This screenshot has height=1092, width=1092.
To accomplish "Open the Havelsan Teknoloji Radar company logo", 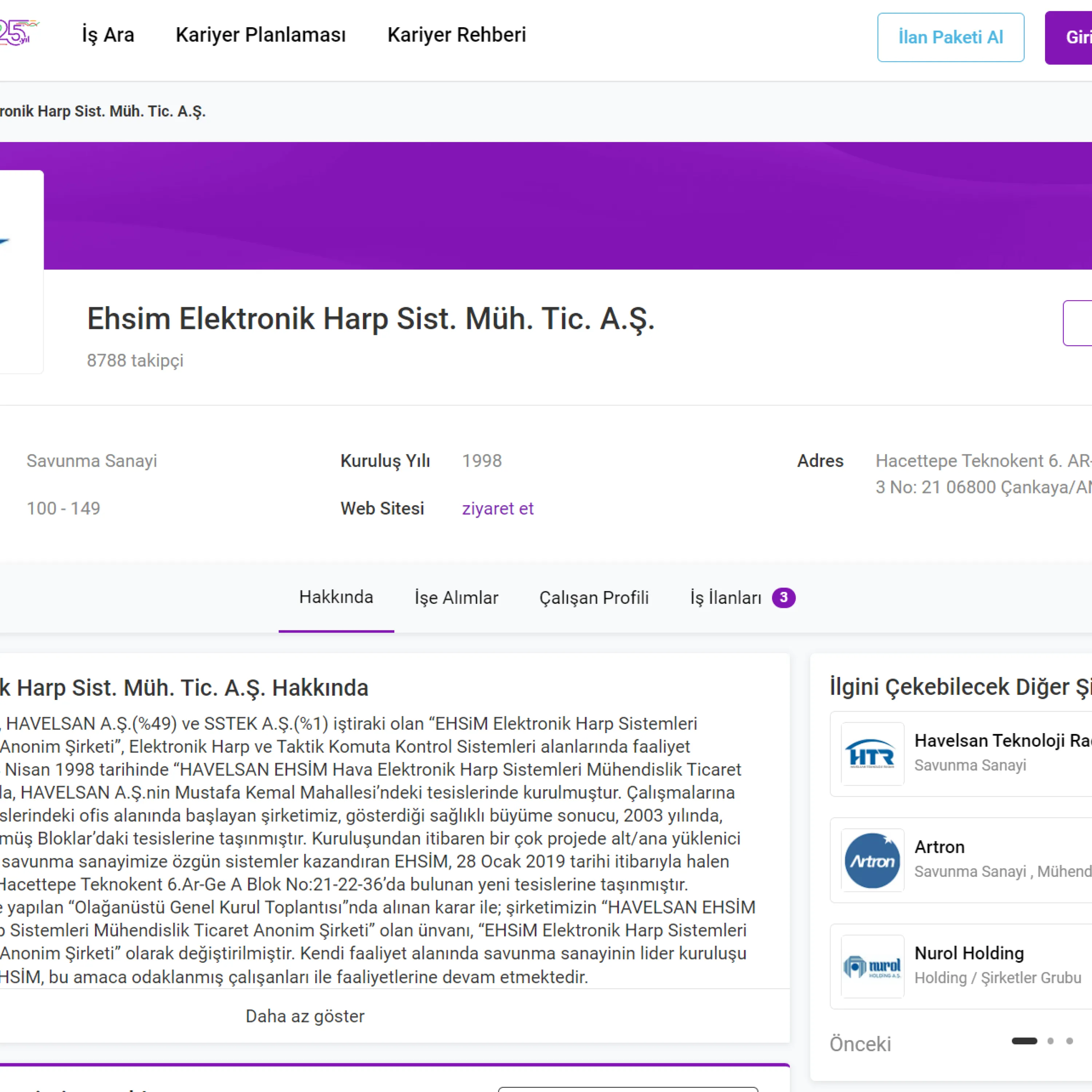I will [x=871, y=754].
